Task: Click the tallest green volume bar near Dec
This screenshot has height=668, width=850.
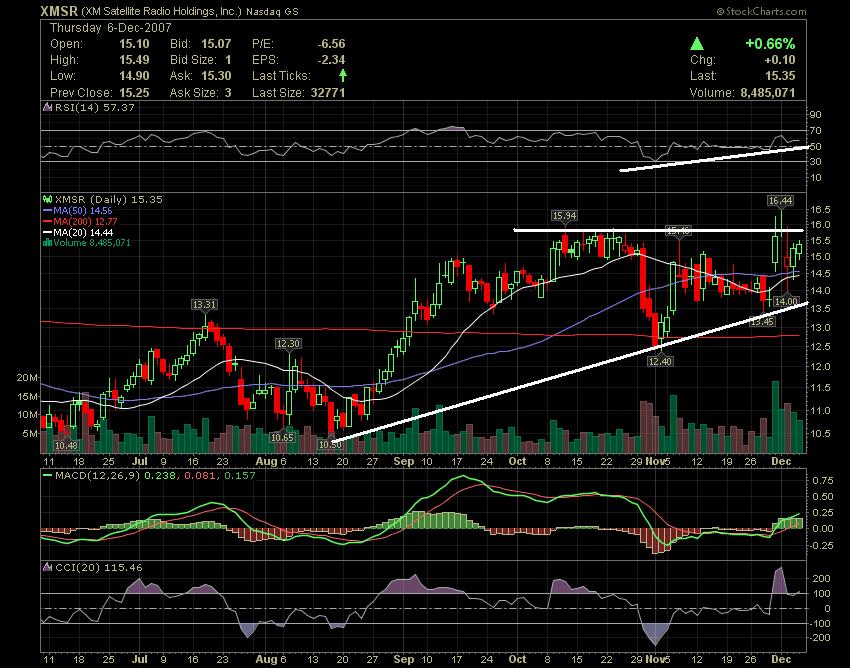Action: [x=775, y=417]
